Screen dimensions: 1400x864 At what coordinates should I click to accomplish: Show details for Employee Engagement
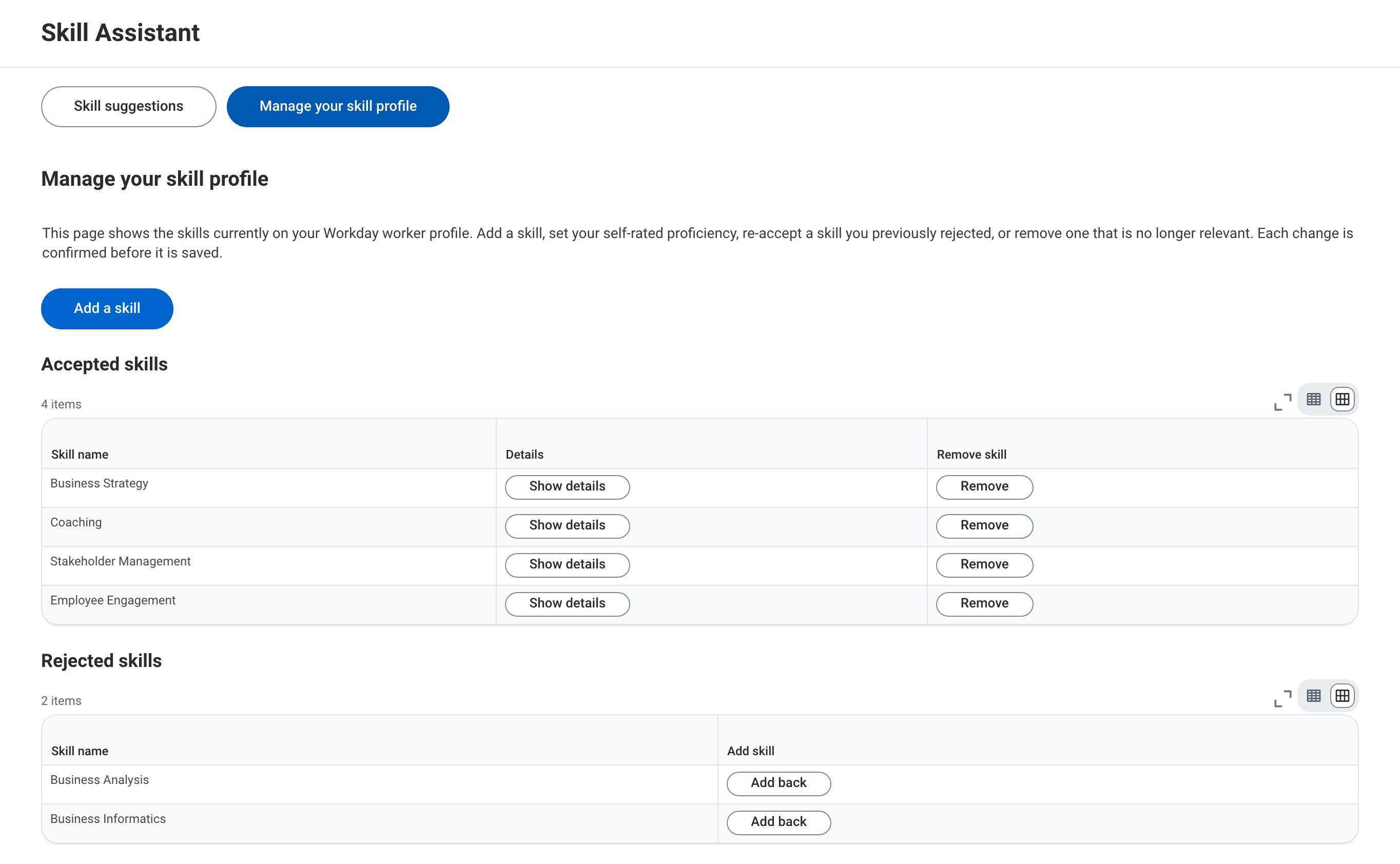(567, 603)
